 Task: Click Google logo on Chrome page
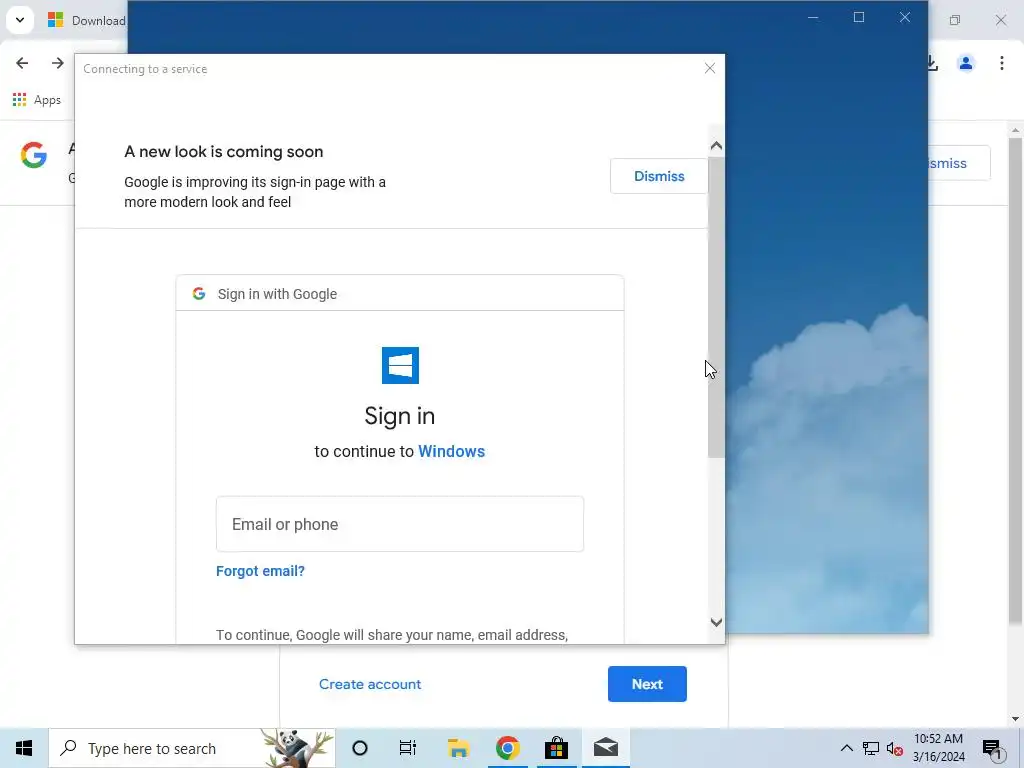[x=33, y=155]
